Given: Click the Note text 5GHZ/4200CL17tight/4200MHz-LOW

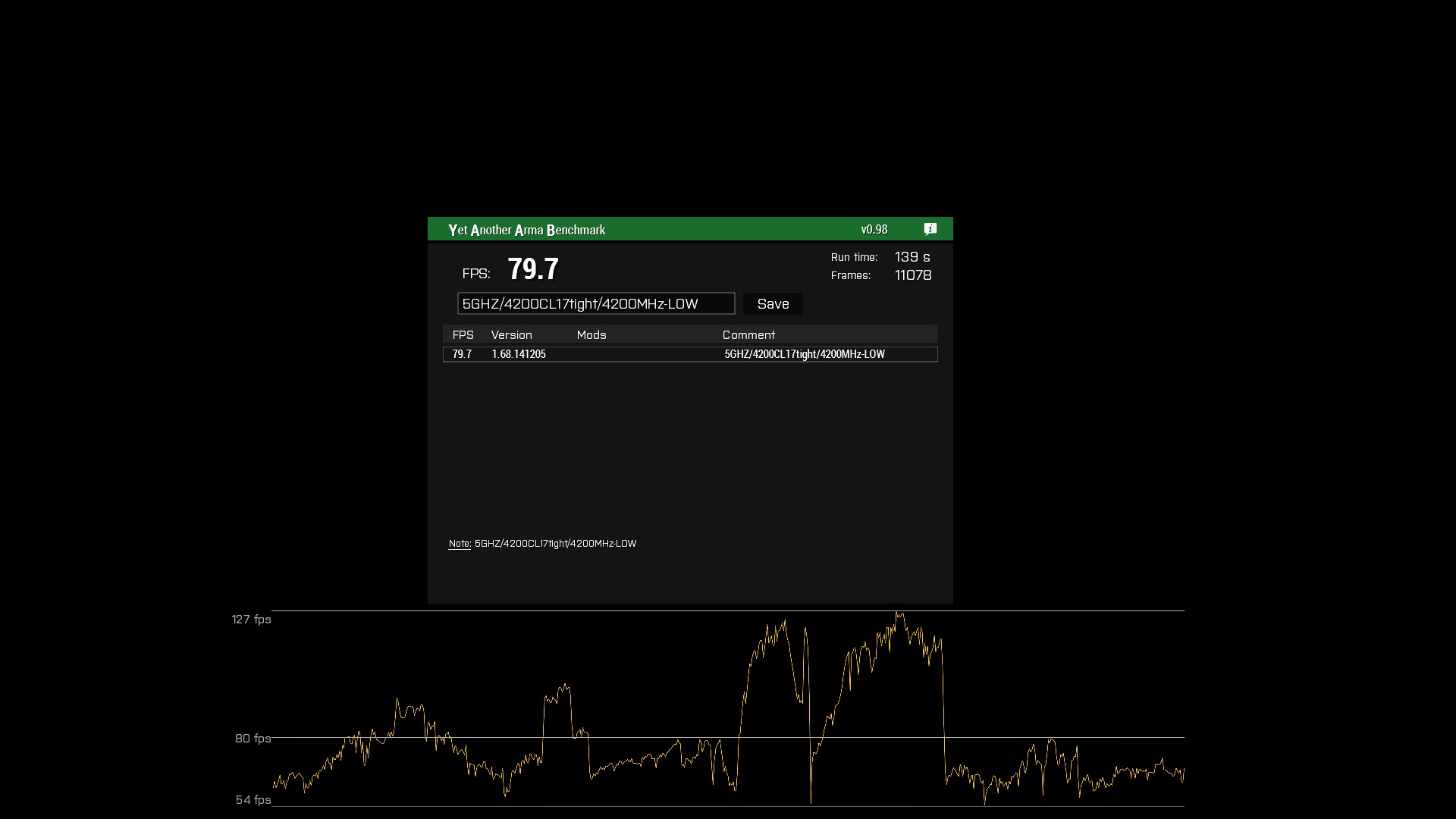Looking at the screenshot, I should click(x=555, y=544).
